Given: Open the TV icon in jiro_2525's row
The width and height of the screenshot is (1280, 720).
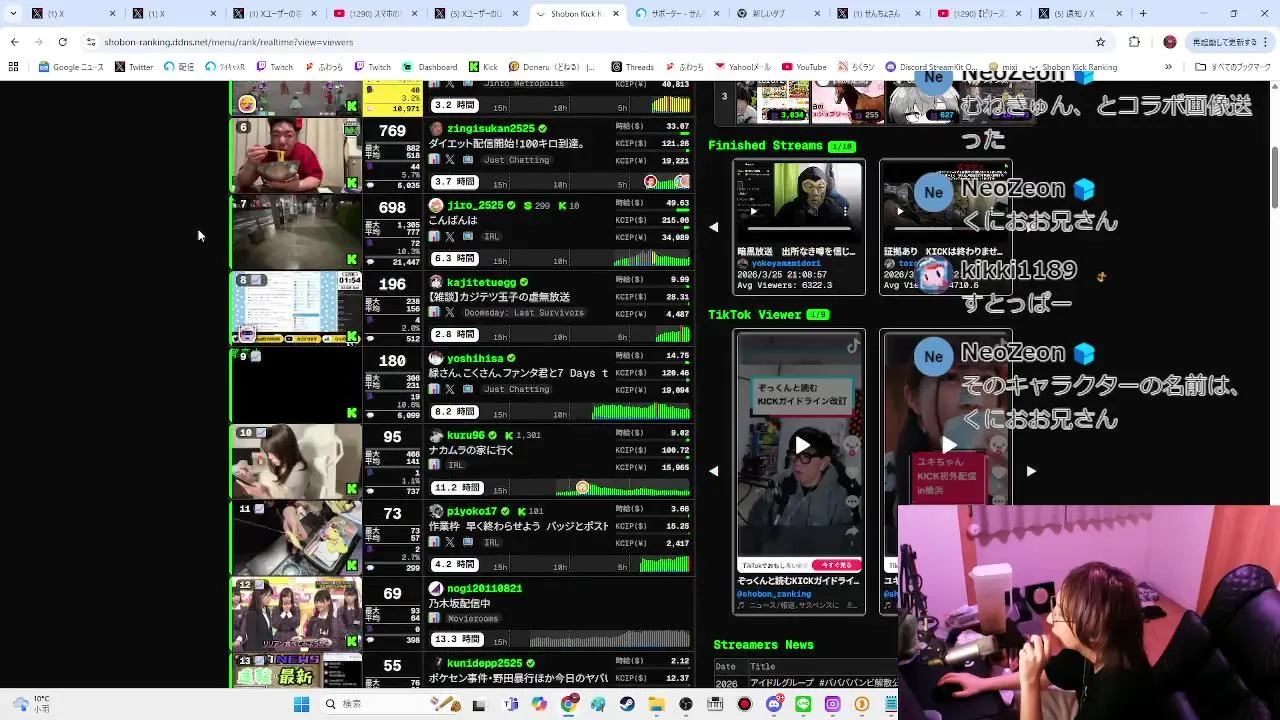Looking at the screenshot, I should pyautogui.click(x=467, y=237).
